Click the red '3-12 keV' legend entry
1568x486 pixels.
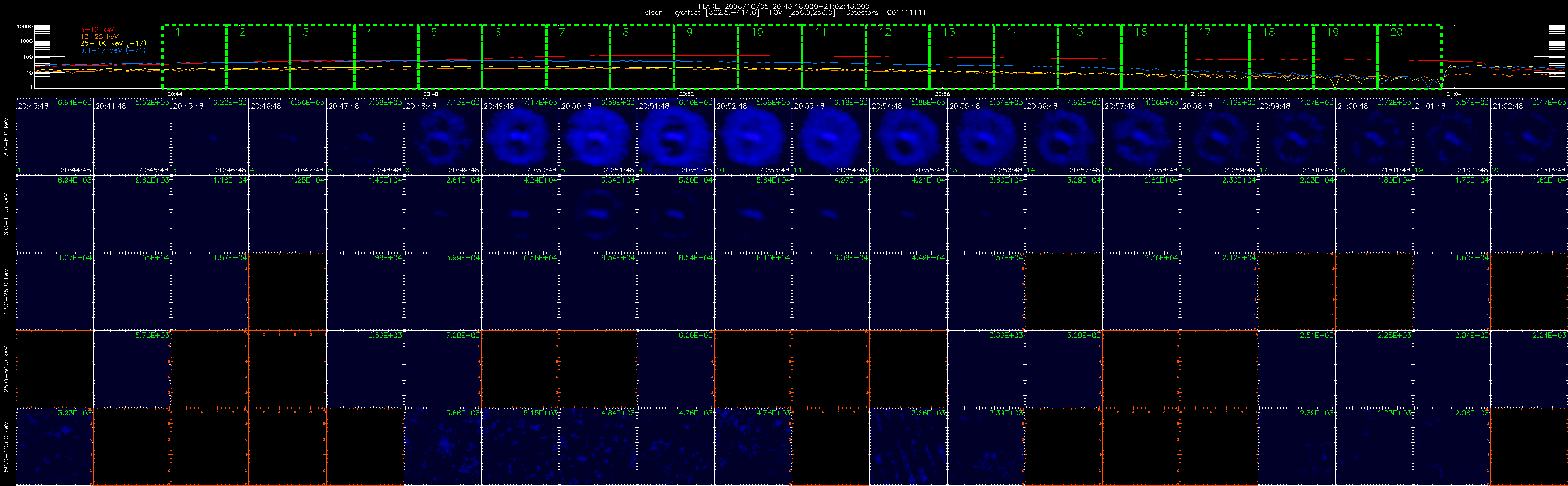(x=97, y=30)
